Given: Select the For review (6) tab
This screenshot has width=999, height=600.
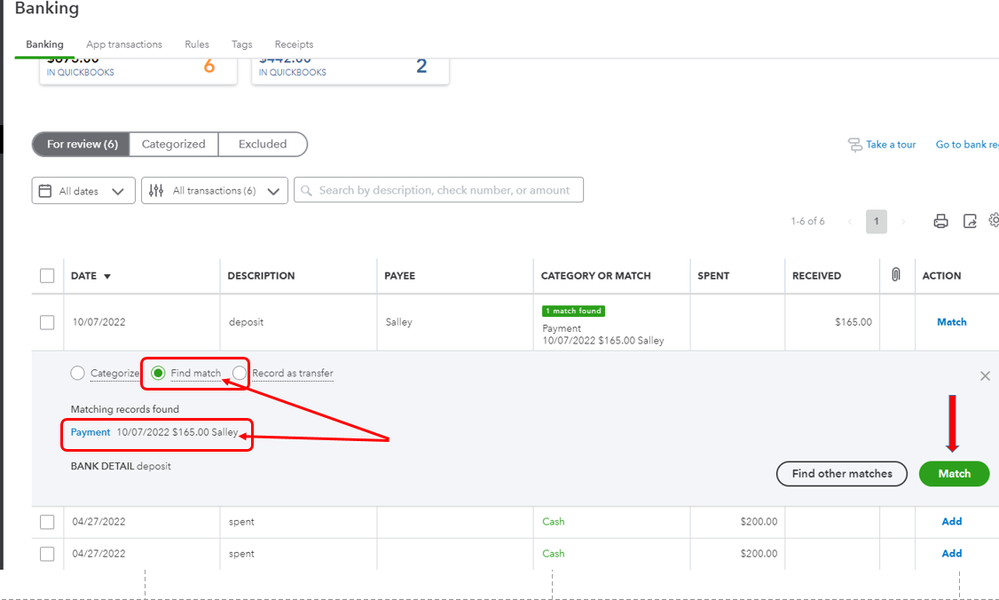Looking at the screenshot, I should (x=82, y=144).
